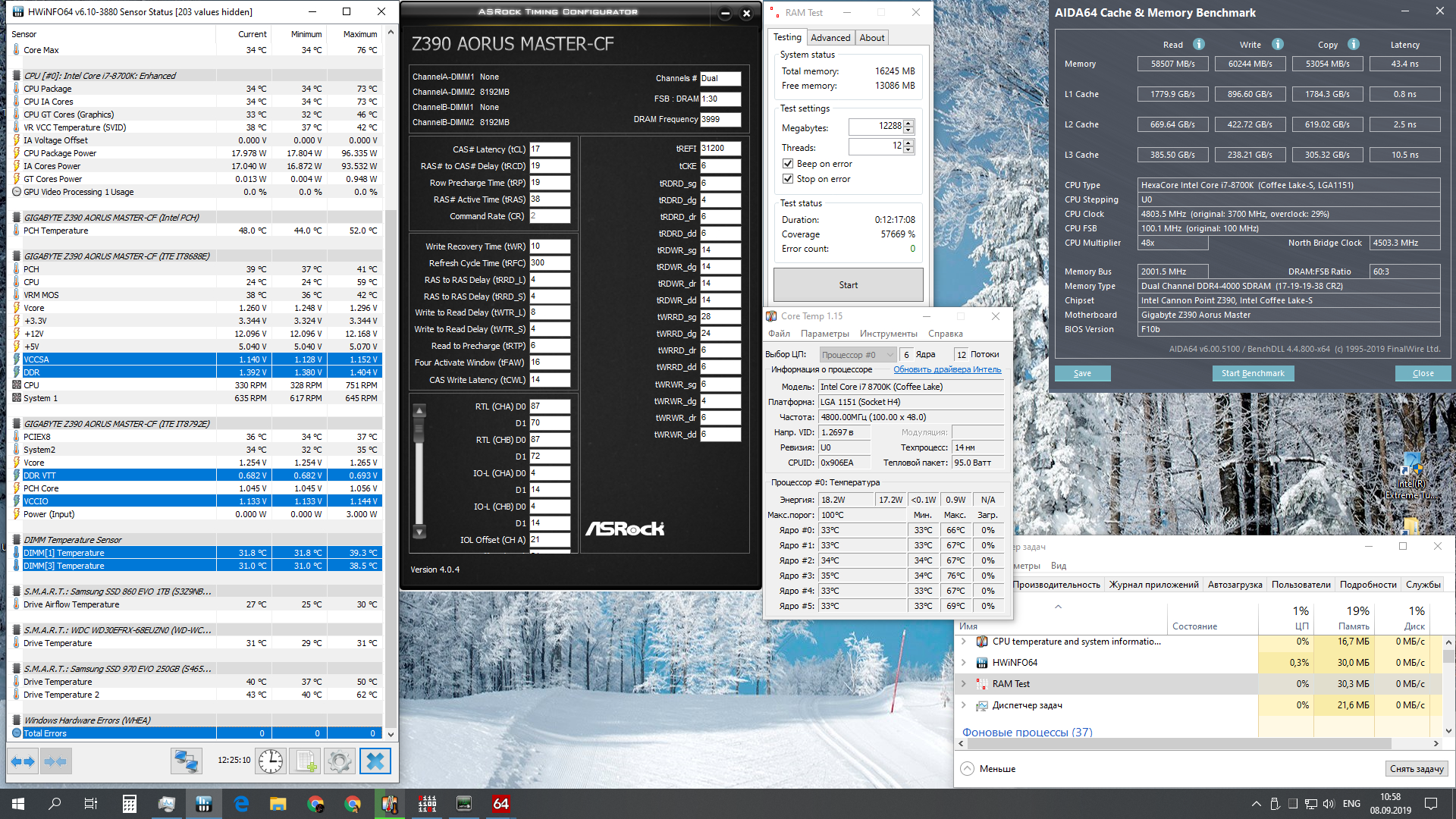Open processor selection dropdown in Core Temp
The width and height of the screenshot is (1456, 819).
(858, 354)
